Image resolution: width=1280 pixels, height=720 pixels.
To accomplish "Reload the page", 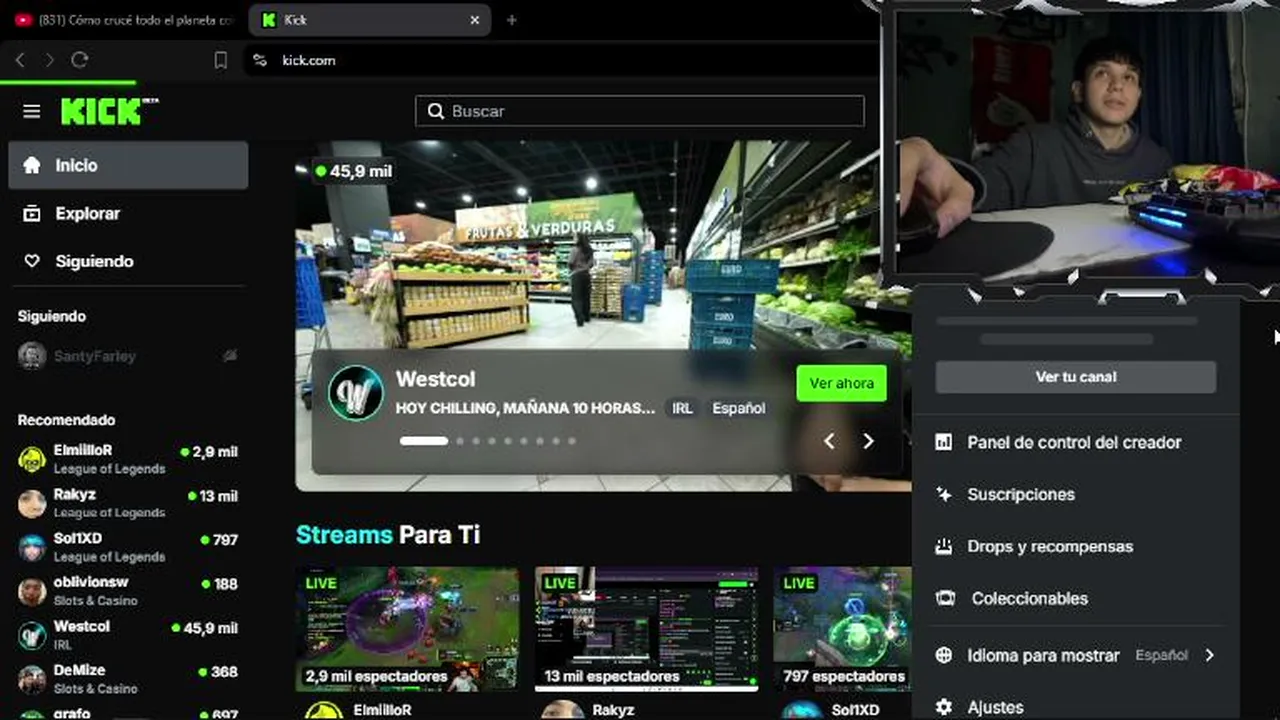I will coord(80,60).
